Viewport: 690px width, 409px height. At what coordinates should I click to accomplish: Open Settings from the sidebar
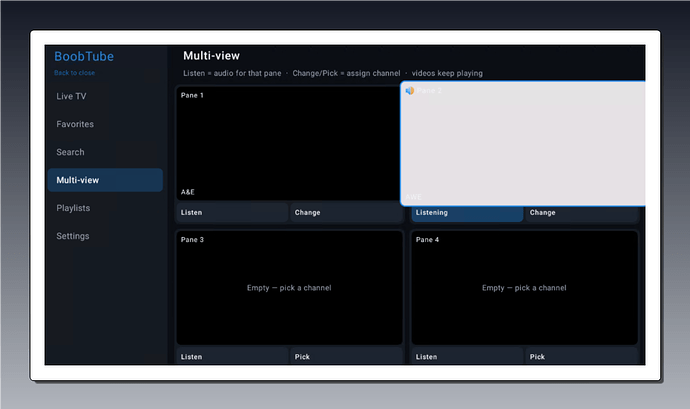coord(105,236)
